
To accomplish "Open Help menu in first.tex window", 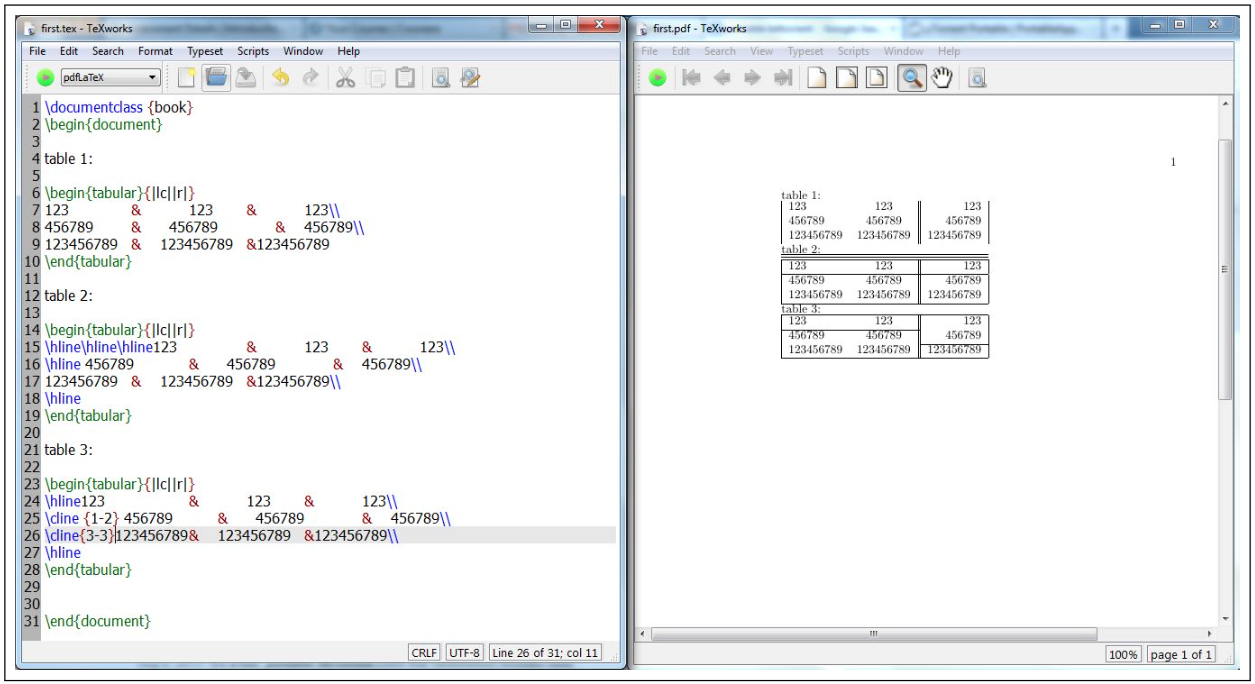I will pyautogui.click(x=348, y=51).
